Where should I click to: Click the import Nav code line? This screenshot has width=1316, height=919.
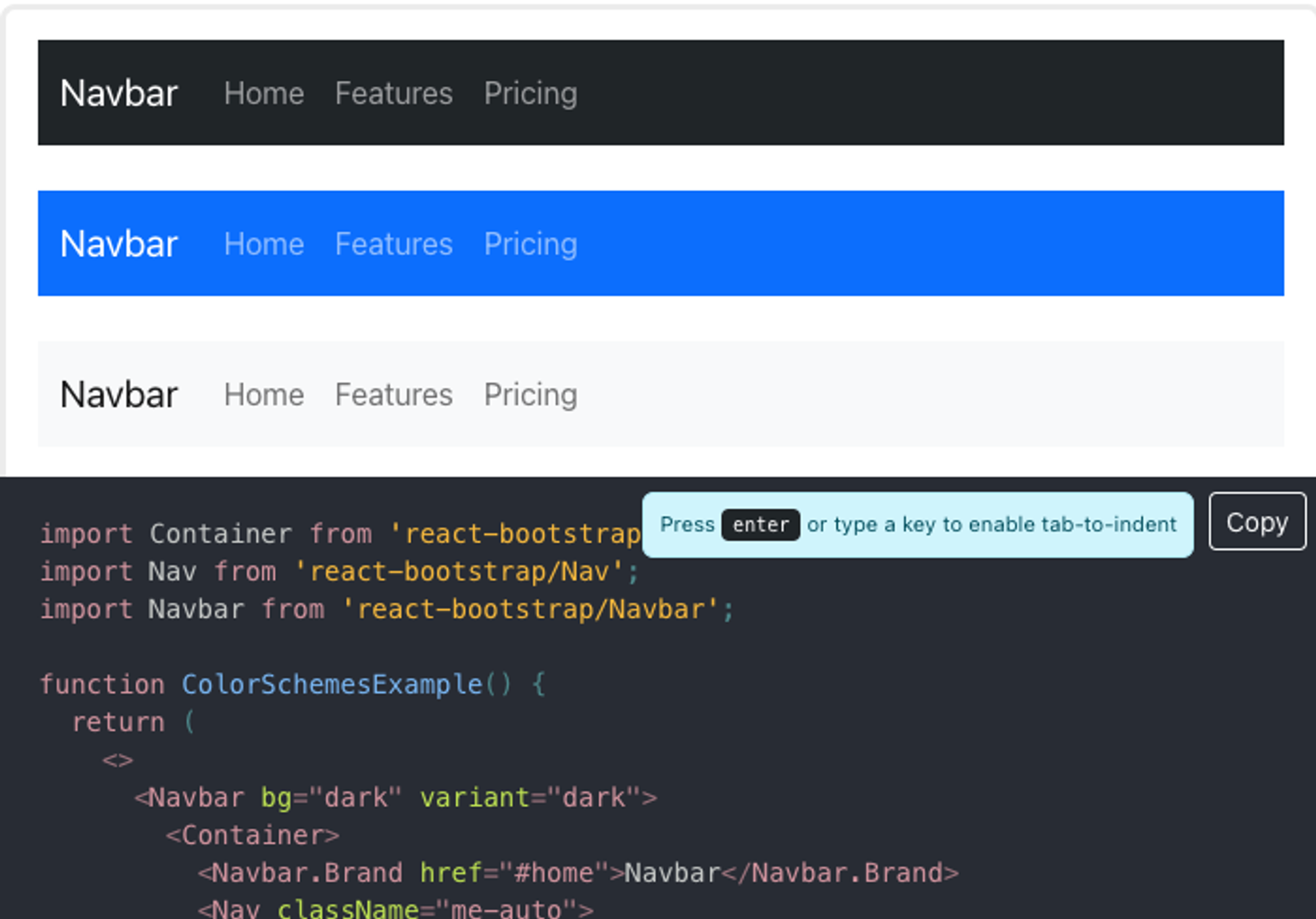click(x=339, y=571)
